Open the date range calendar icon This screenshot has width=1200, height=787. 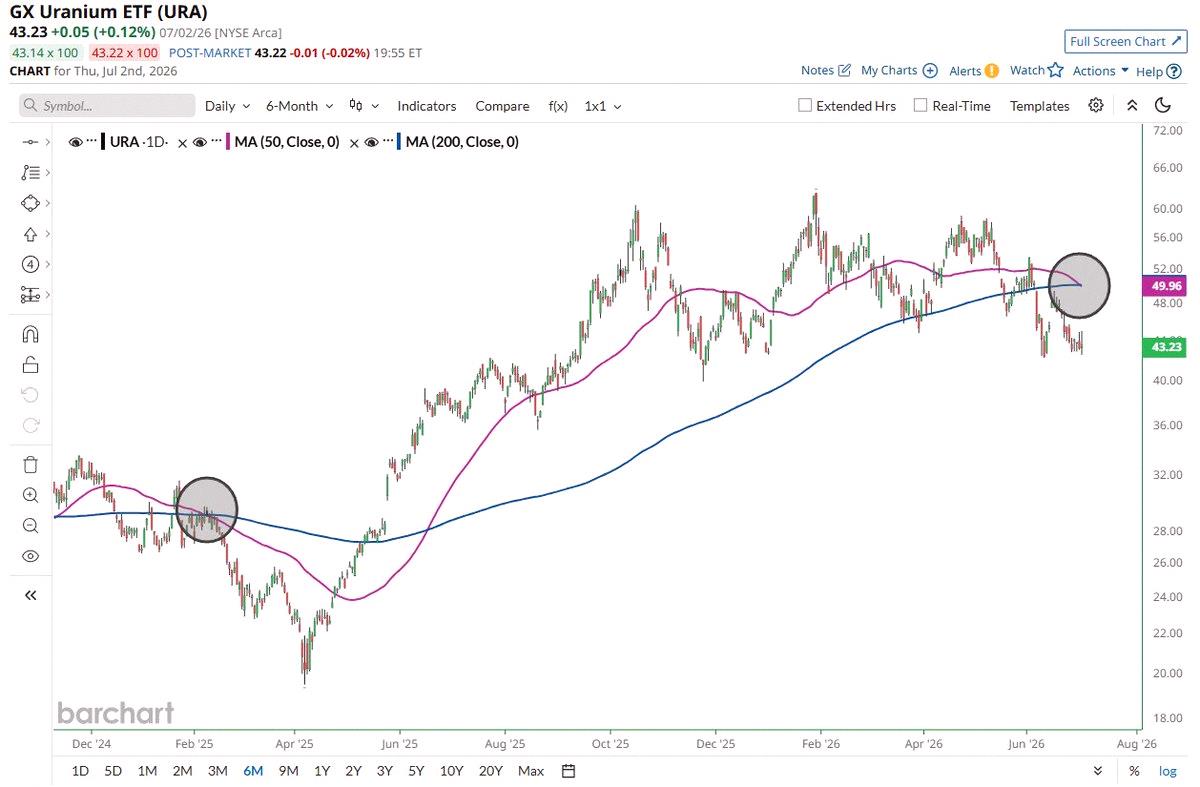click(569, 771)
